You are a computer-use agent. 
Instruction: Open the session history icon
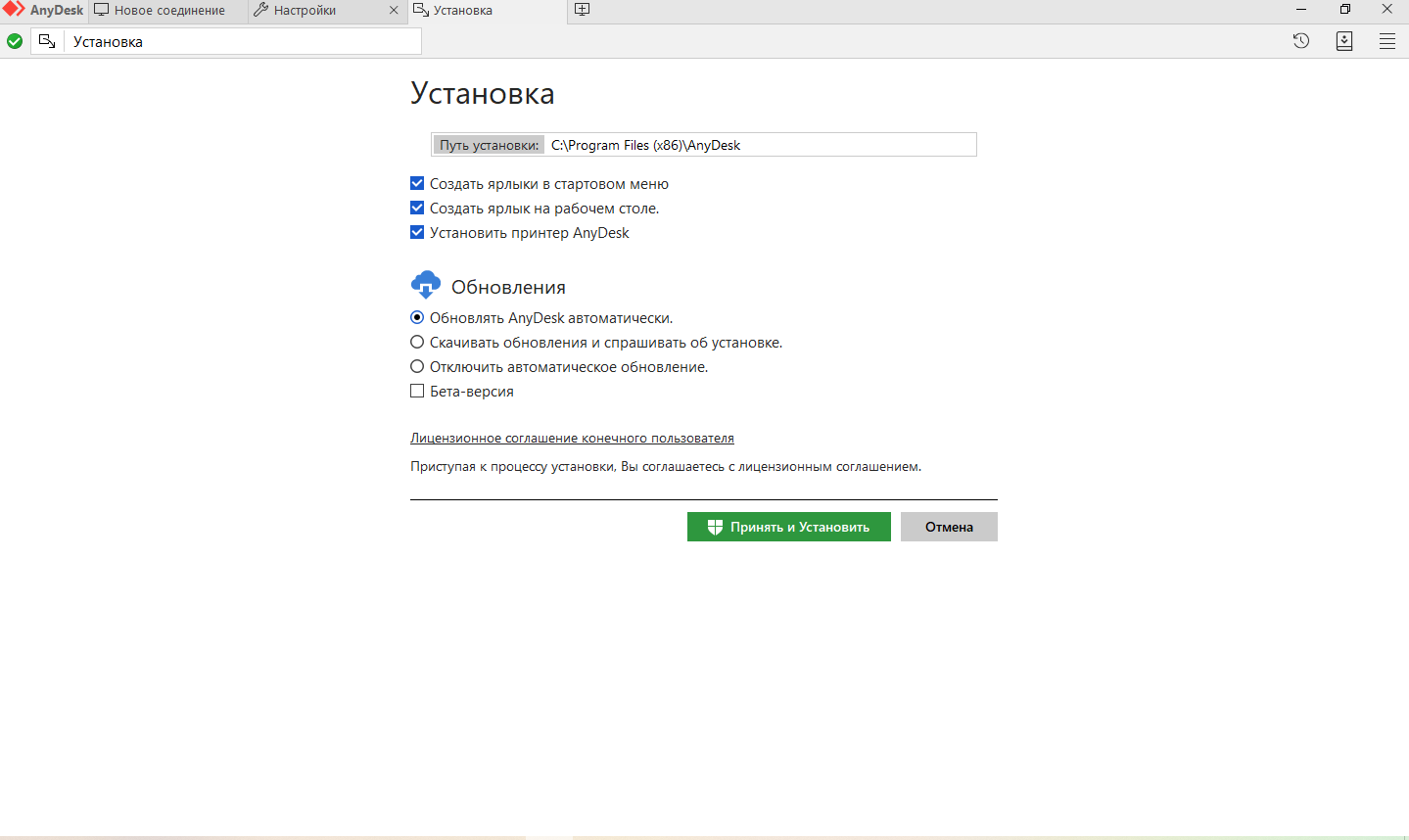click(1301, 41)
